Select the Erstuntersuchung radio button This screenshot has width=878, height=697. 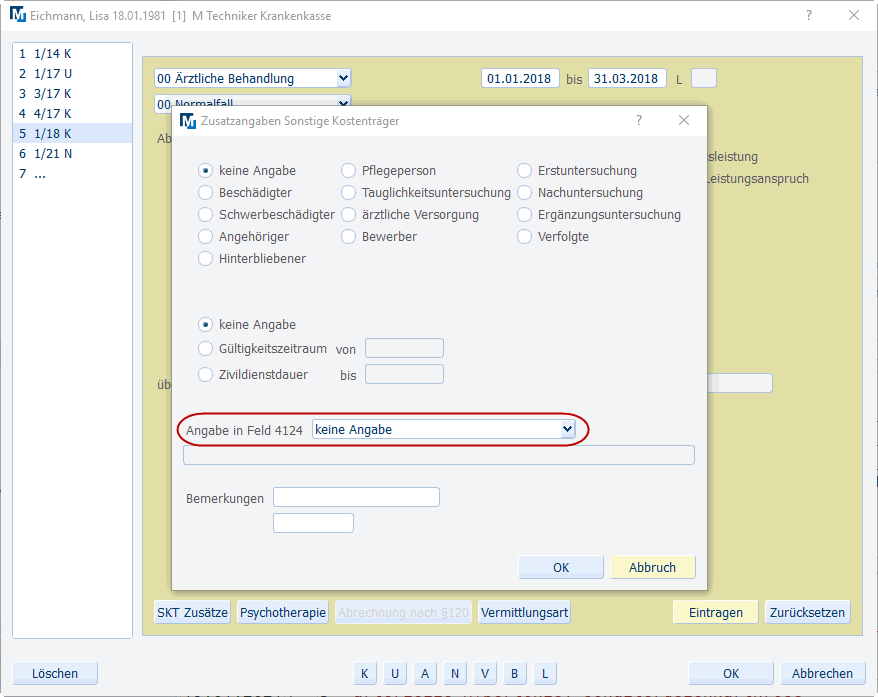coord(524,170)
